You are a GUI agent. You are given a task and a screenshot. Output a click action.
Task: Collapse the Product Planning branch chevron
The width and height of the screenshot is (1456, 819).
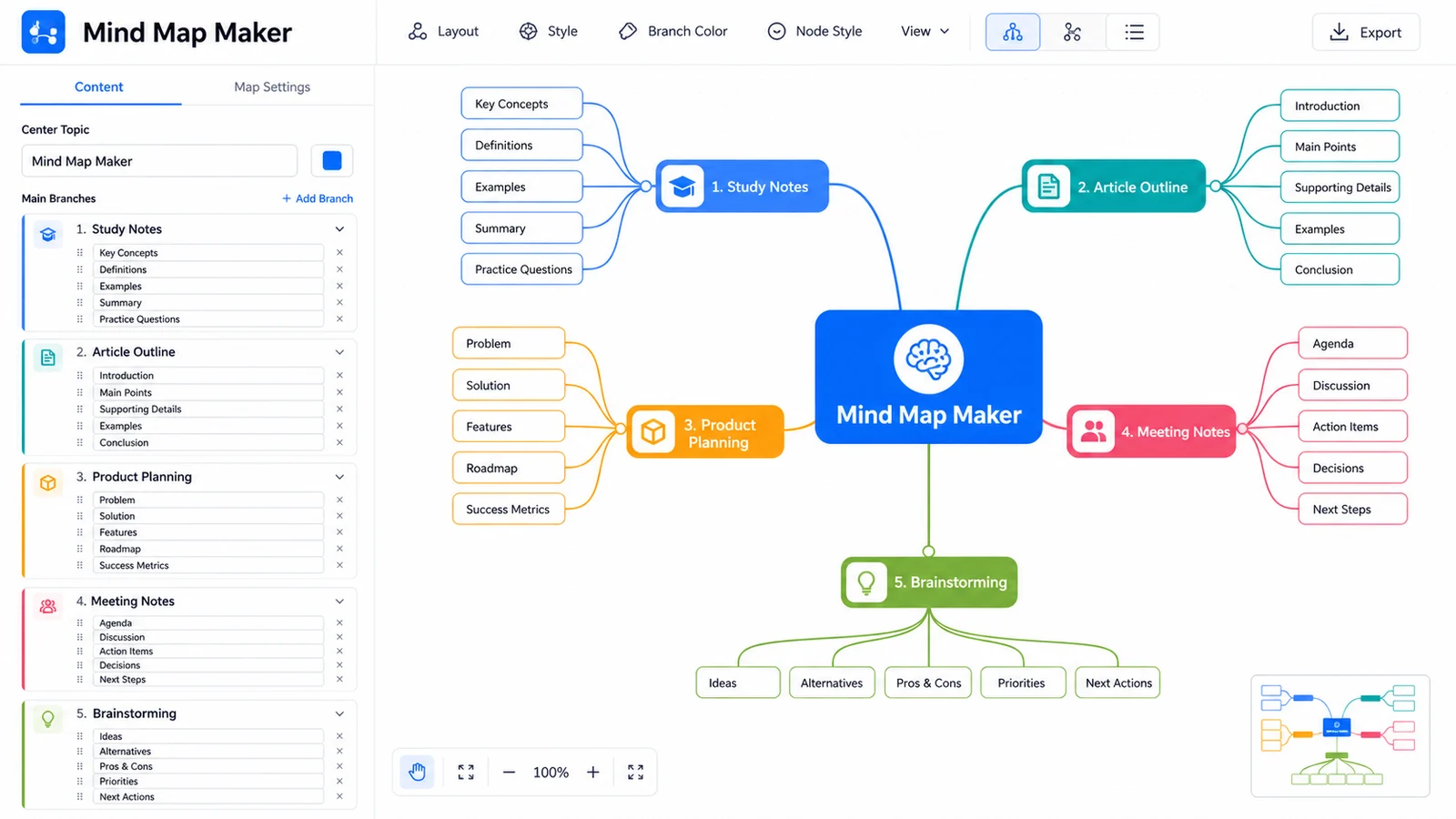[339, 477]
